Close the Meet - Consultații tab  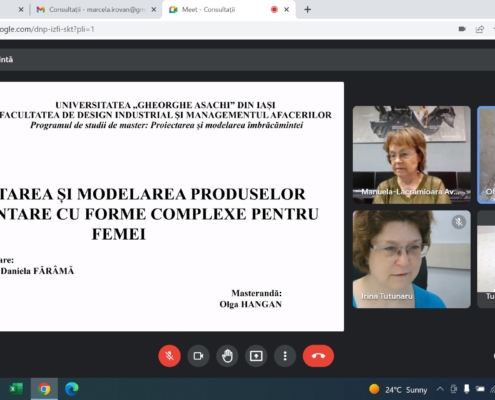point(286,10)
